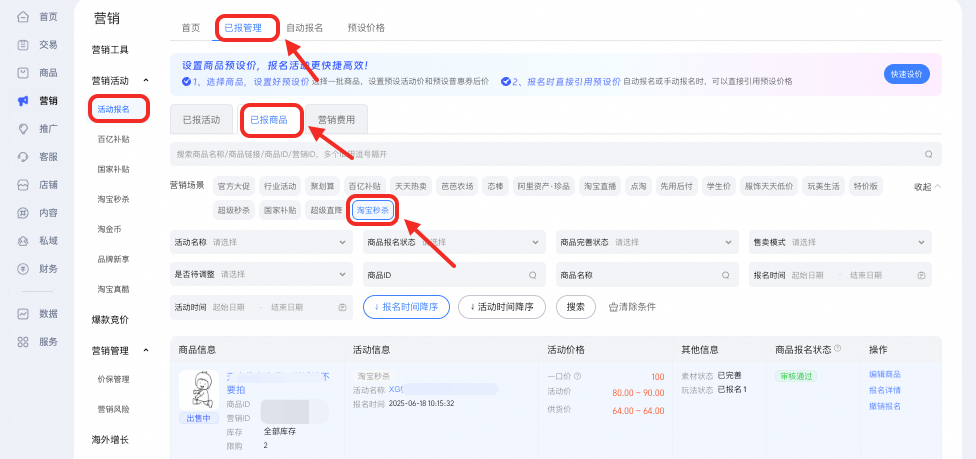Collapse scene filters with 收起
The image size is (976, 459).
pyautogui.click(x=927, y=186)
